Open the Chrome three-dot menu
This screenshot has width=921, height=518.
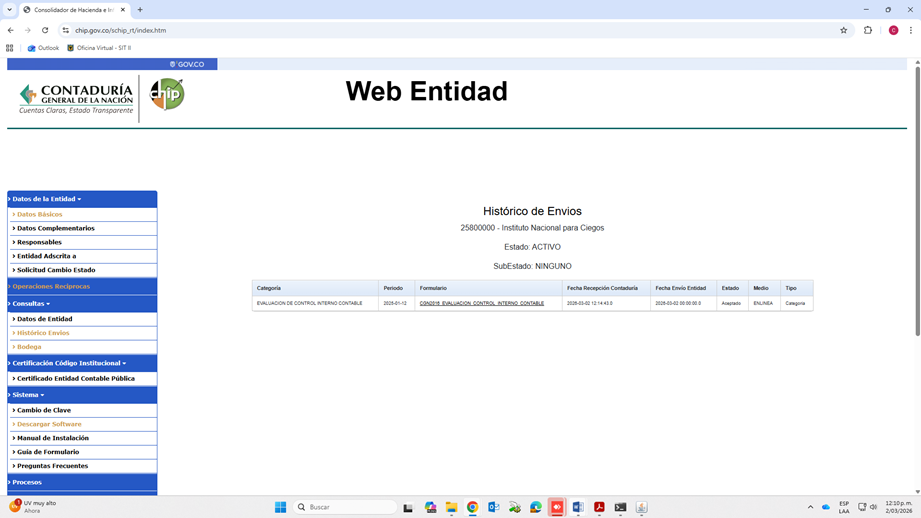(x=911, y=30)
